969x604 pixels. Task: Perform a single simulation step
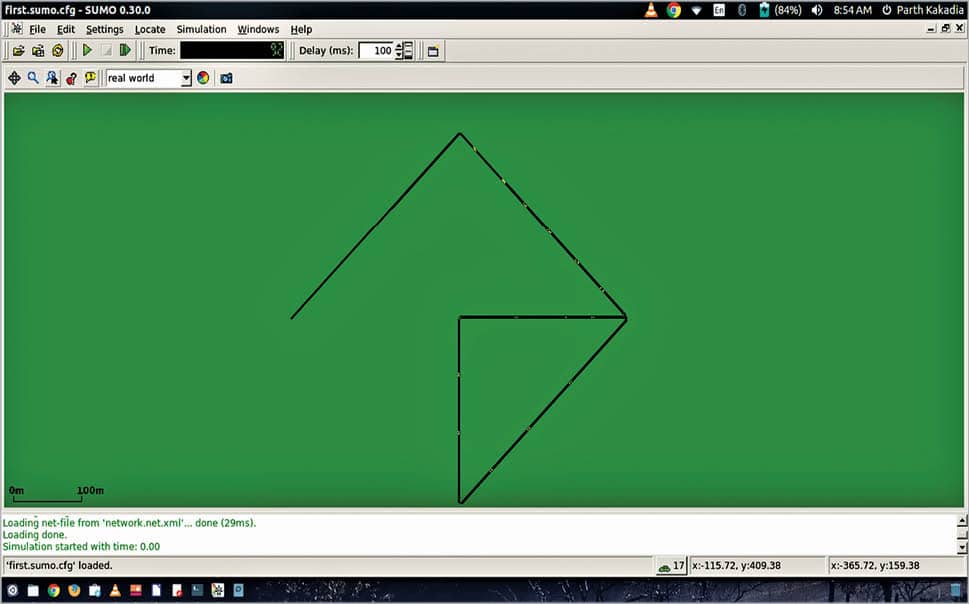pyautogui.click(x=125, y=50)
